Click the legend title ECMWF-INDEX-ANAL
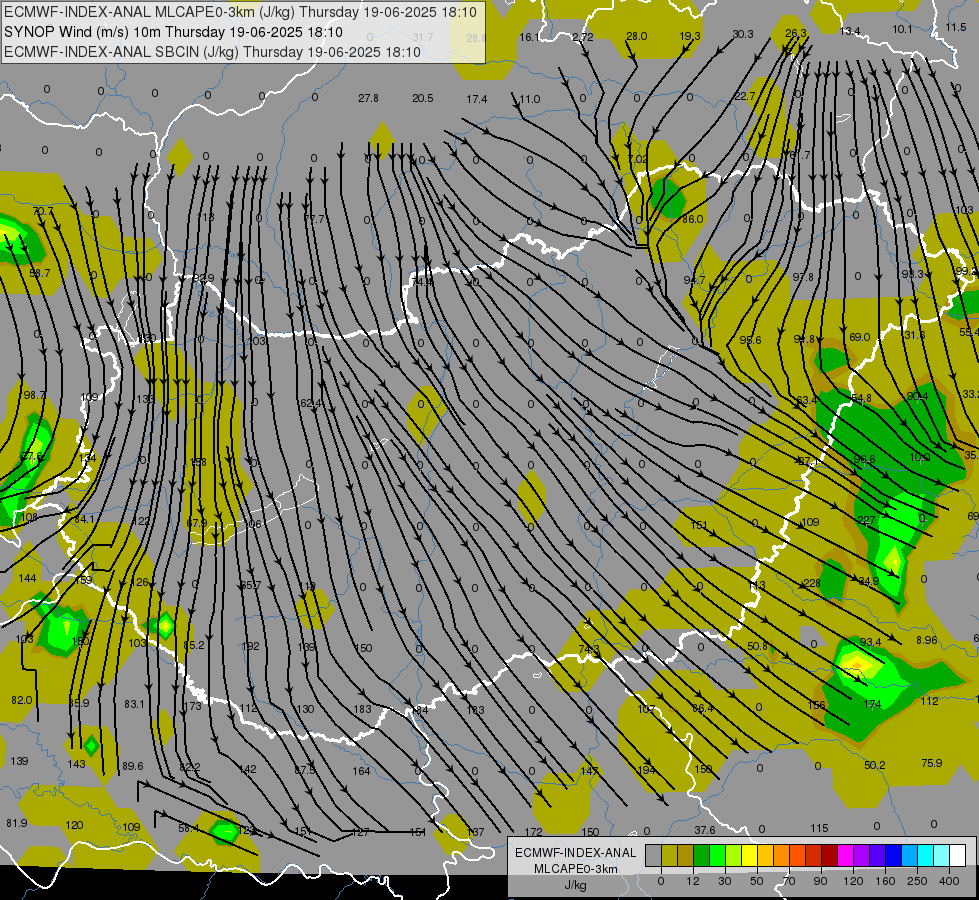This screenshot has width=979, height=900. (575, 853)
